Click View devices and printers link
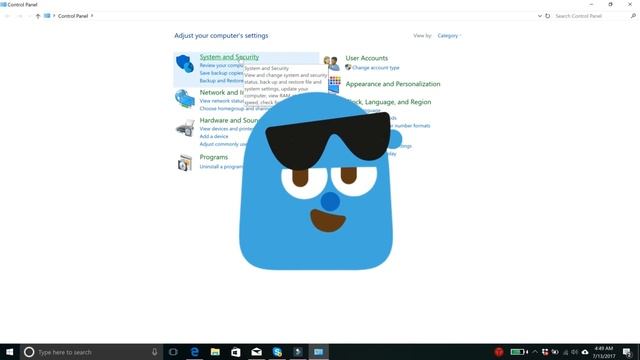The height and width of the screenshot is (360, 640). [x=226, y=129]
